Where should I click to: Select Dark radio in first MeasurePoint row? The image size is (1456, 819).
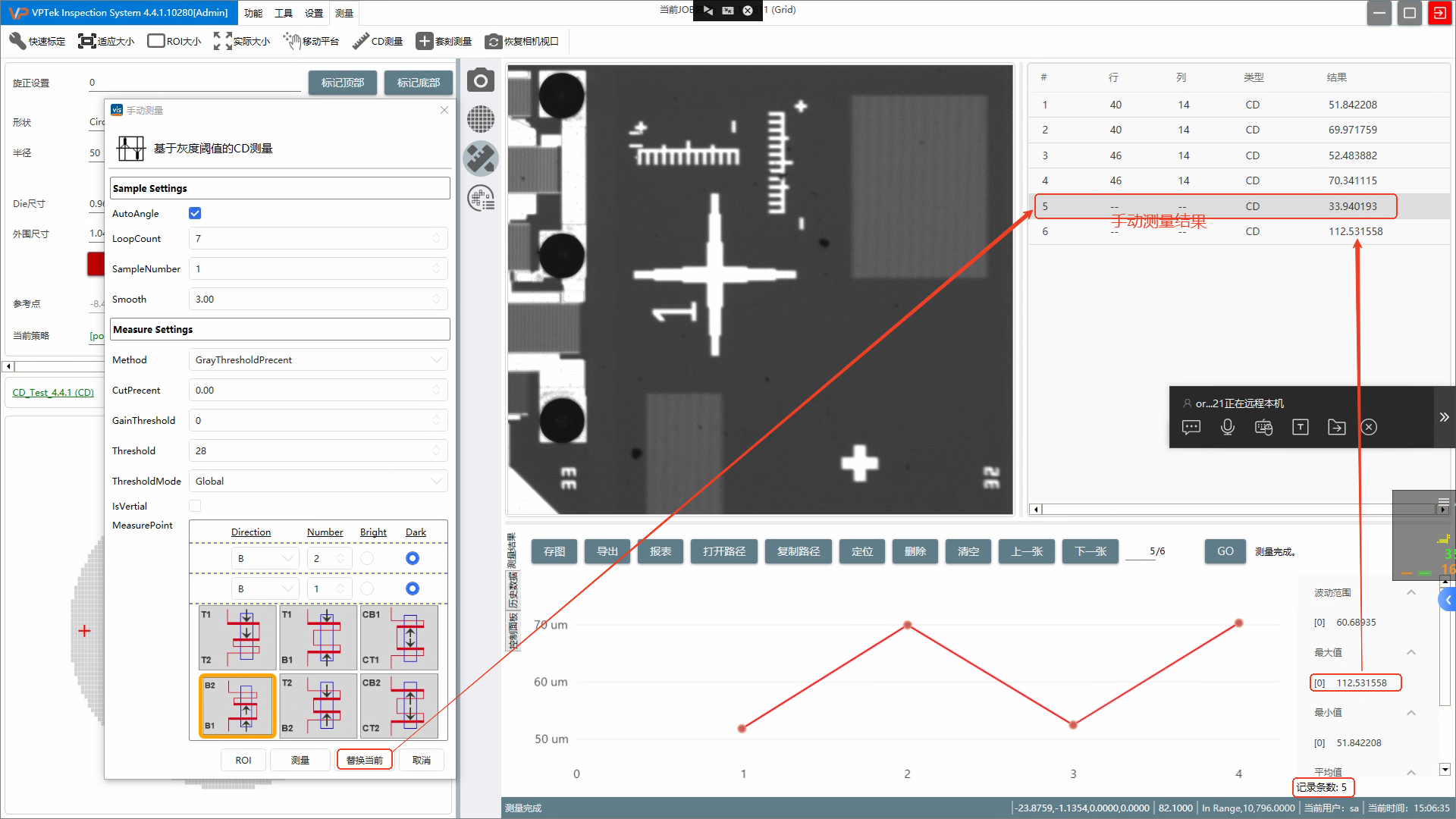413,558
